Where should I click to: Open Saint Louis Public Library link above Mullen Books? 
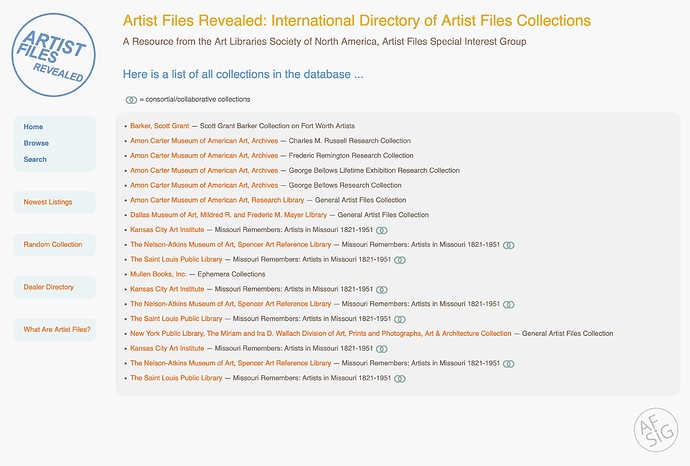[176, 259]
